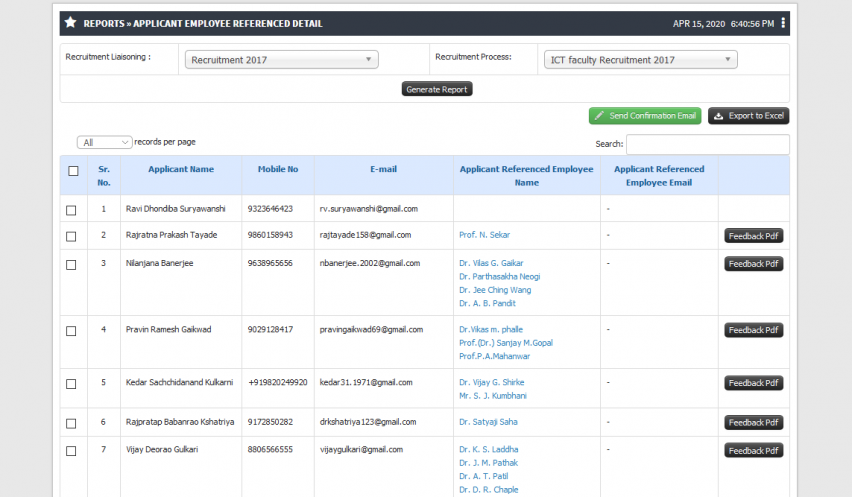Image resolution: width=852 pixels, height=497 pixels.
Task: Click the star favorite icon in header
Action: [x=70, y=22]
